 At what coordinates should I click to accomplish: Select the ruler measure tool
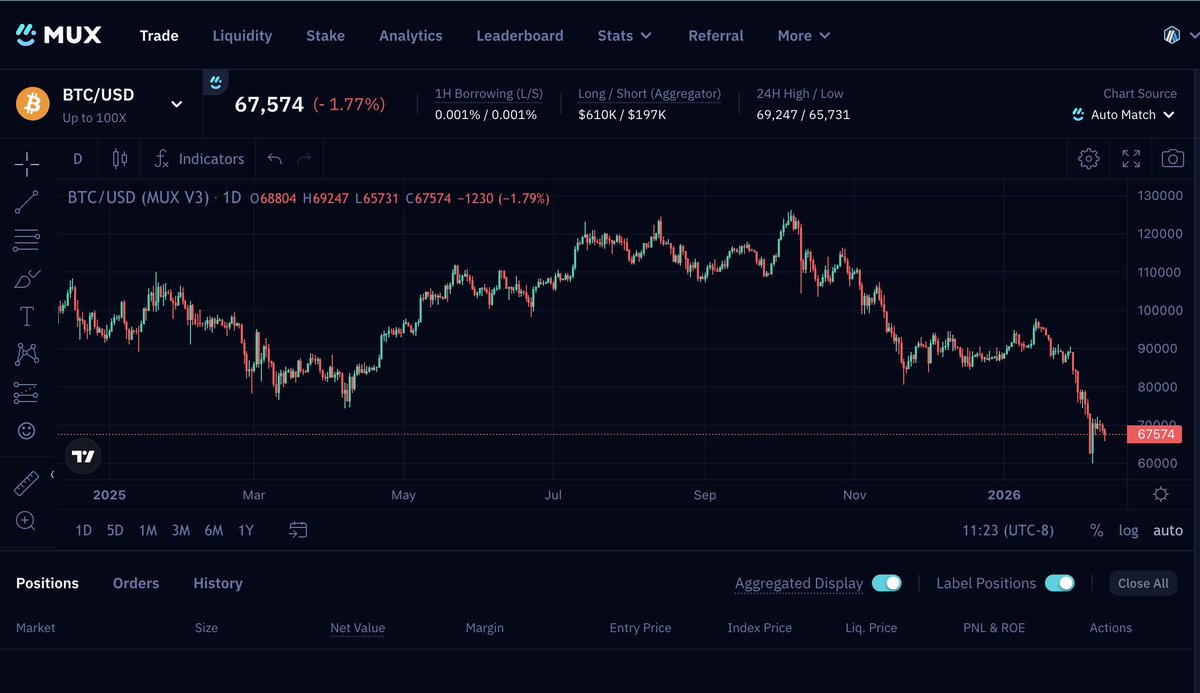point(27,484)
